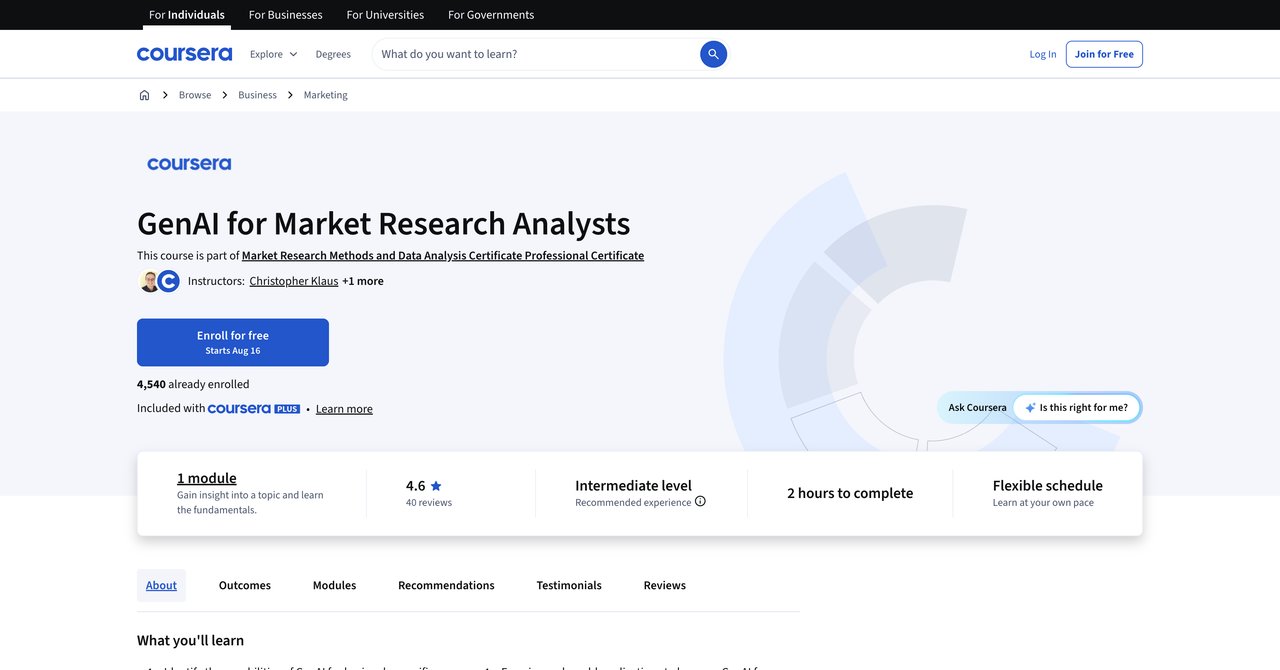Click the What you'll learn heading
1280x670 pixels.
[190, 641]
